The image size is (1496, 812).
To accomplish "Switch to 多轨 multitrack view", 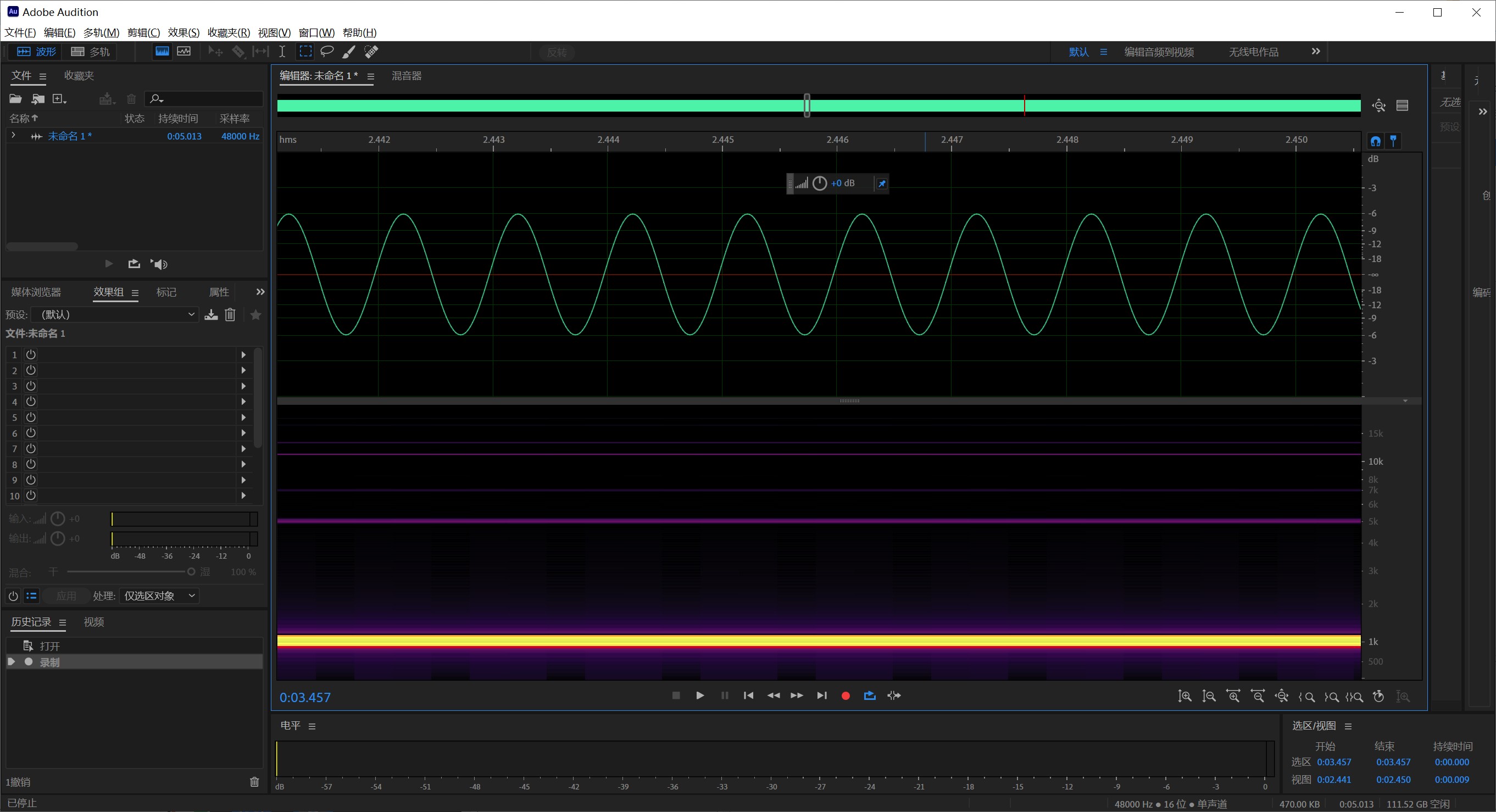I will (91, 52).
